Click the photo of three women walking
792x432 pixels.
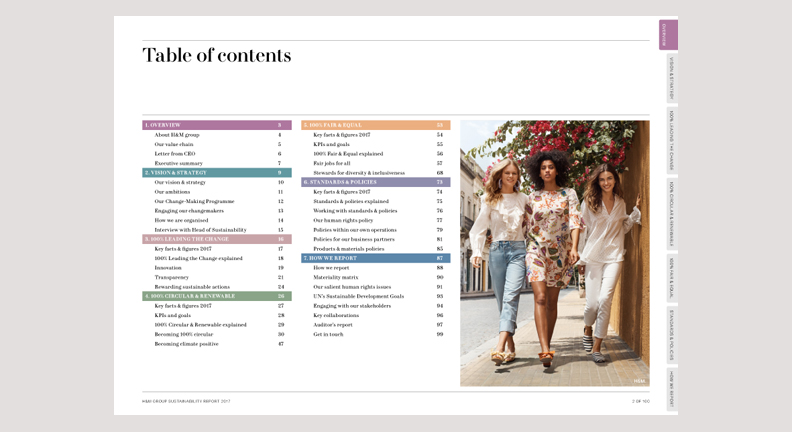tap(555, 253)
